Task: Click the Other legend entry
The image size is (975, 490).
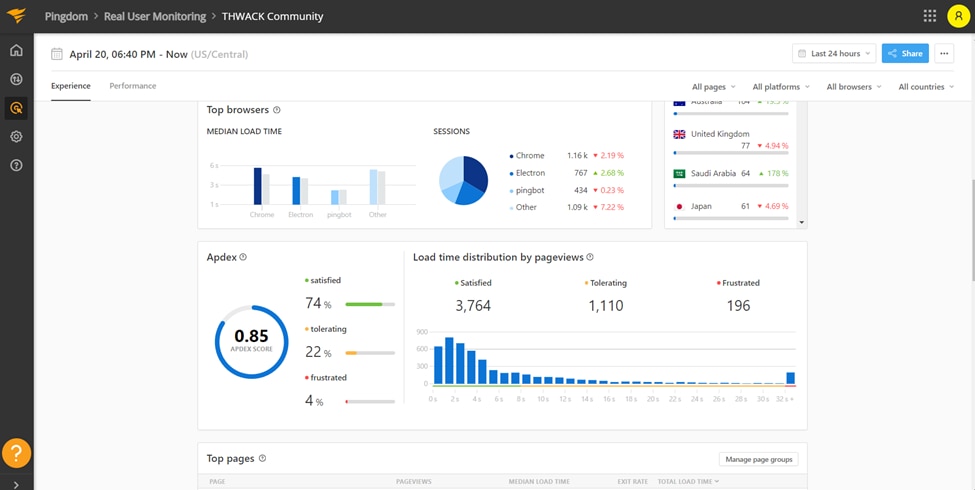Action: pyautogui.click(x=523, y=207)
